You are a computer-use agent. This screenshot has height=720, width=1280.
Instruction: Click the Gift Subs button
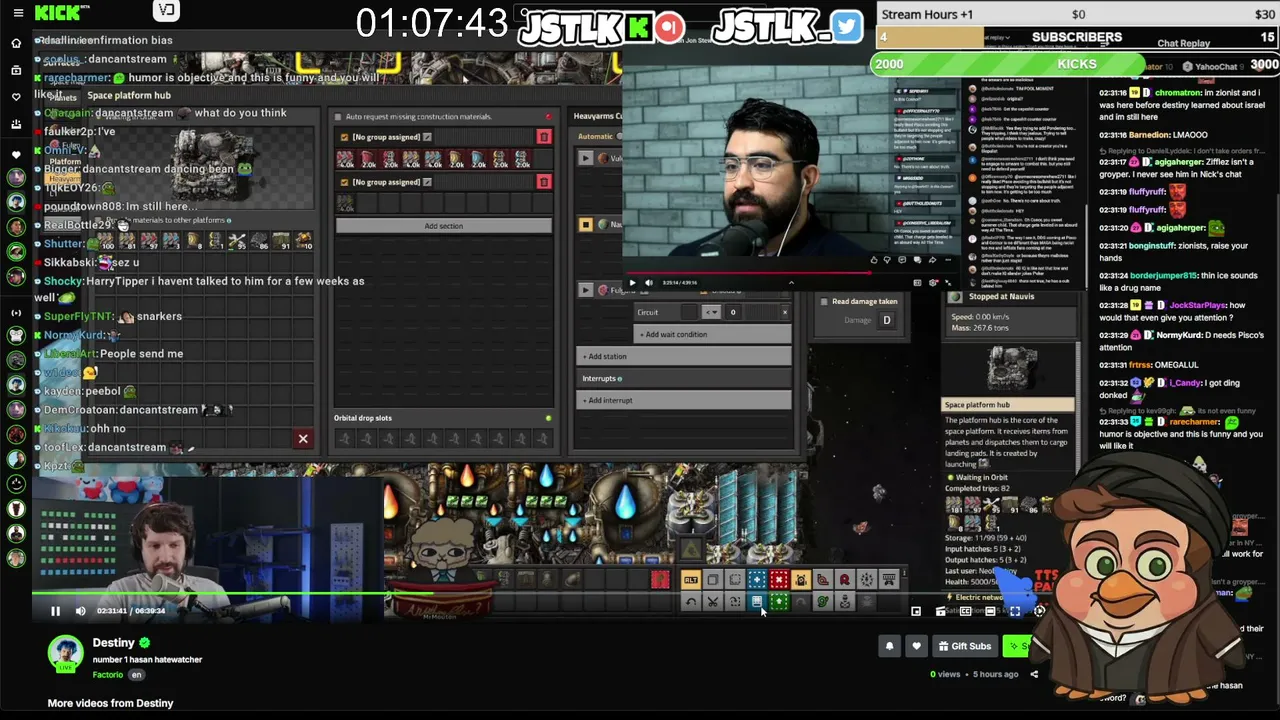[965, 646]
